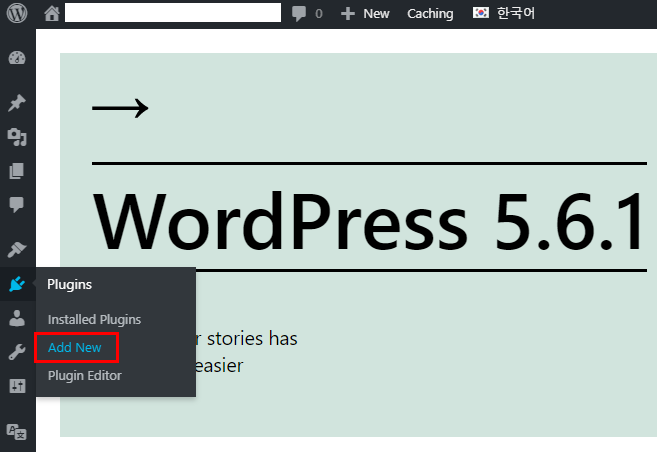Open the Caching admin bar menu
657x452 pixels.
430,13
